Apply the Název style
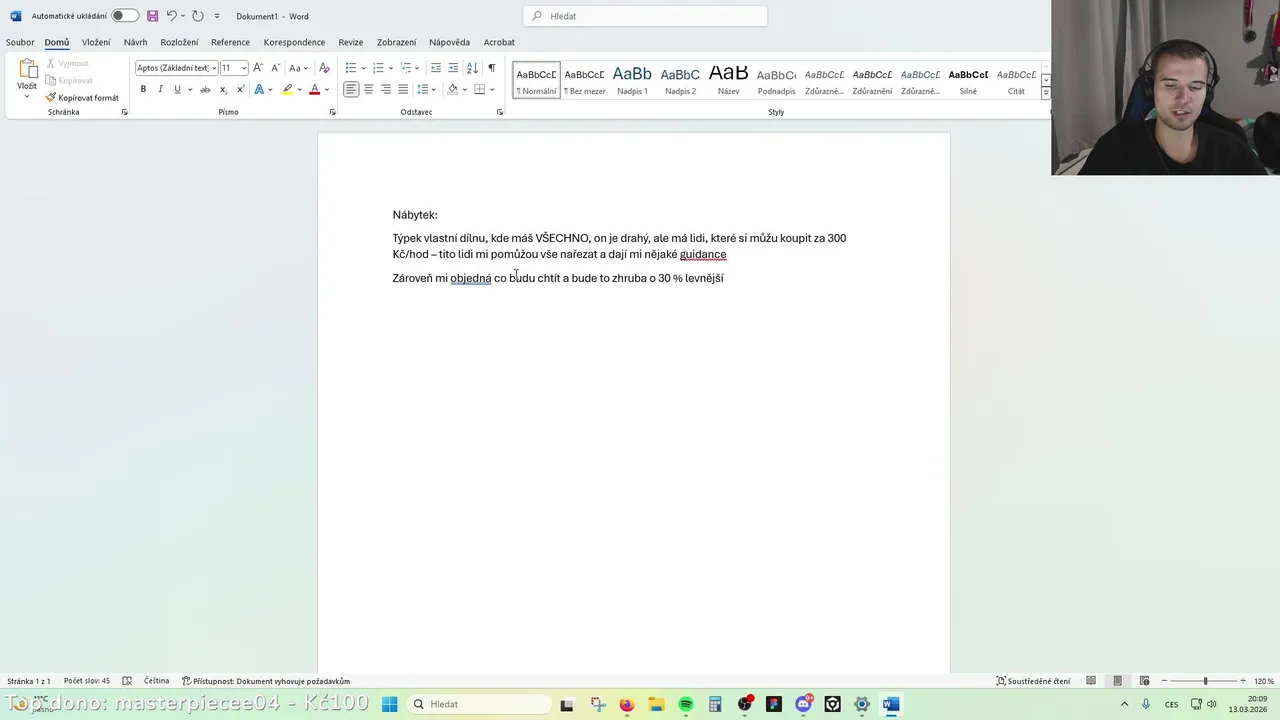 tap(728, 80)
